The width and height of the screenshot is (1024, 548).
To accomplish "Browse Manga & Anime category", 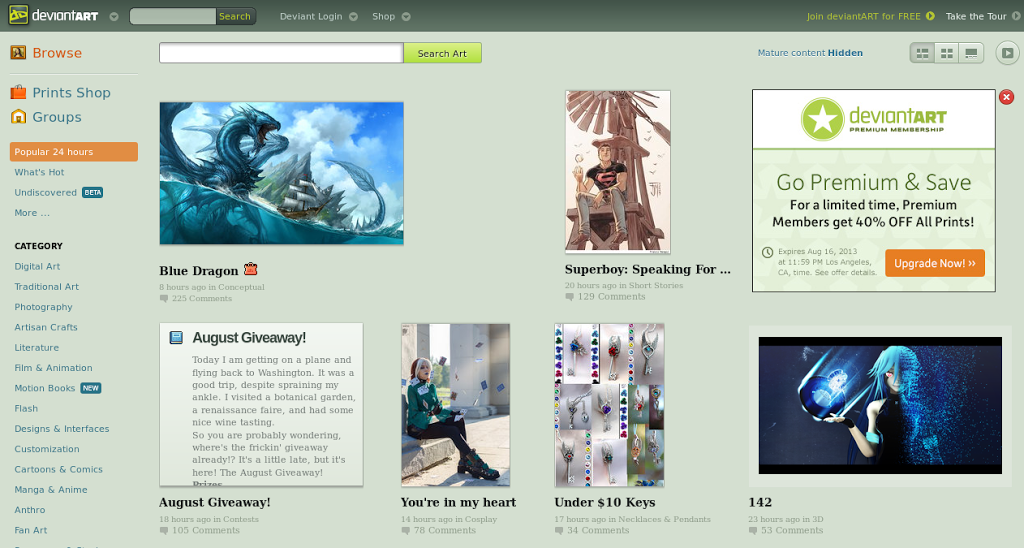I will tap(51, 489).
